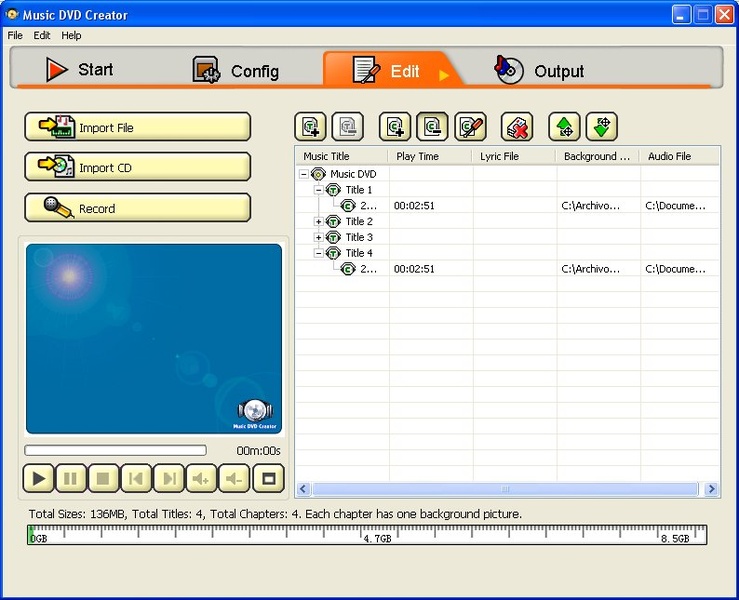739x600 pixels.
Task: Click the Audio File column header
Action: click(679, 156)
